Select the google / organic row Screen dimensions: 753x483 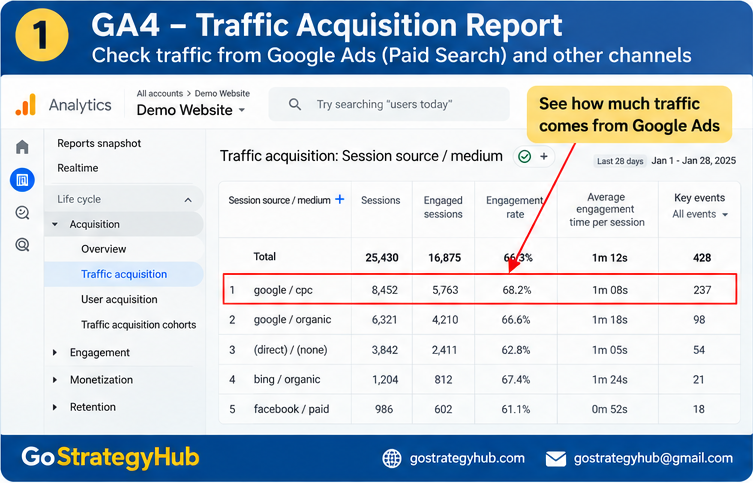tap(480, 320)
